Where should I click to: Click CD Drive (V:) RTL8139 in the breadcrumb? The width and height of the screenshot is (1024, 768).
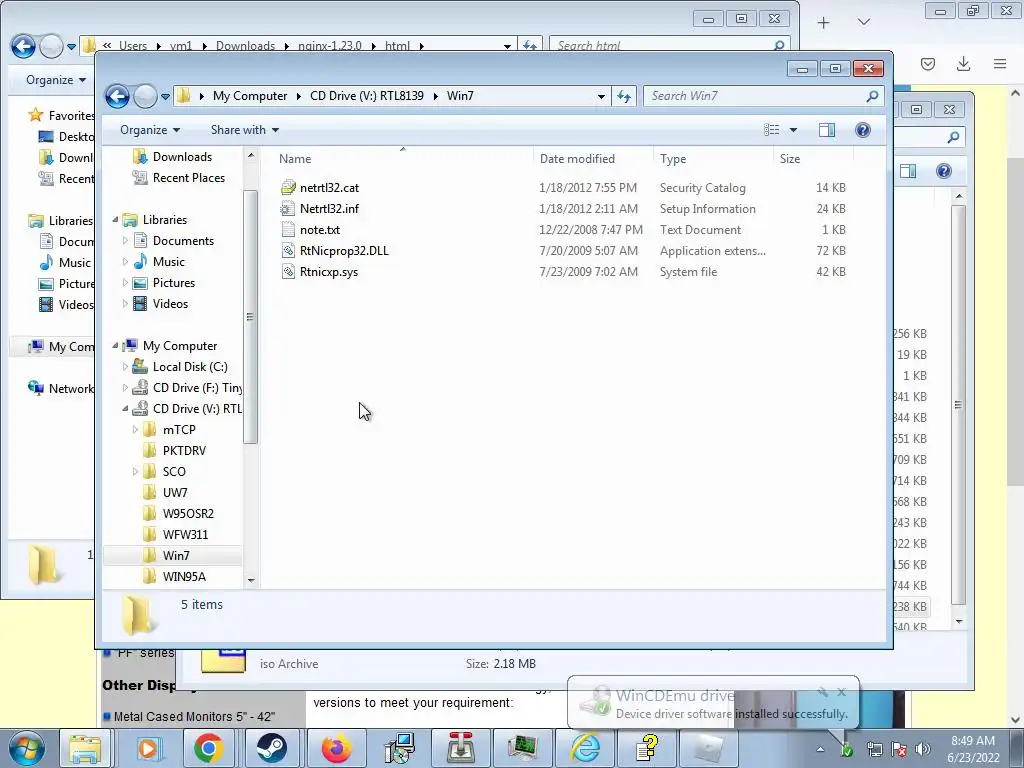click(366, 96)
